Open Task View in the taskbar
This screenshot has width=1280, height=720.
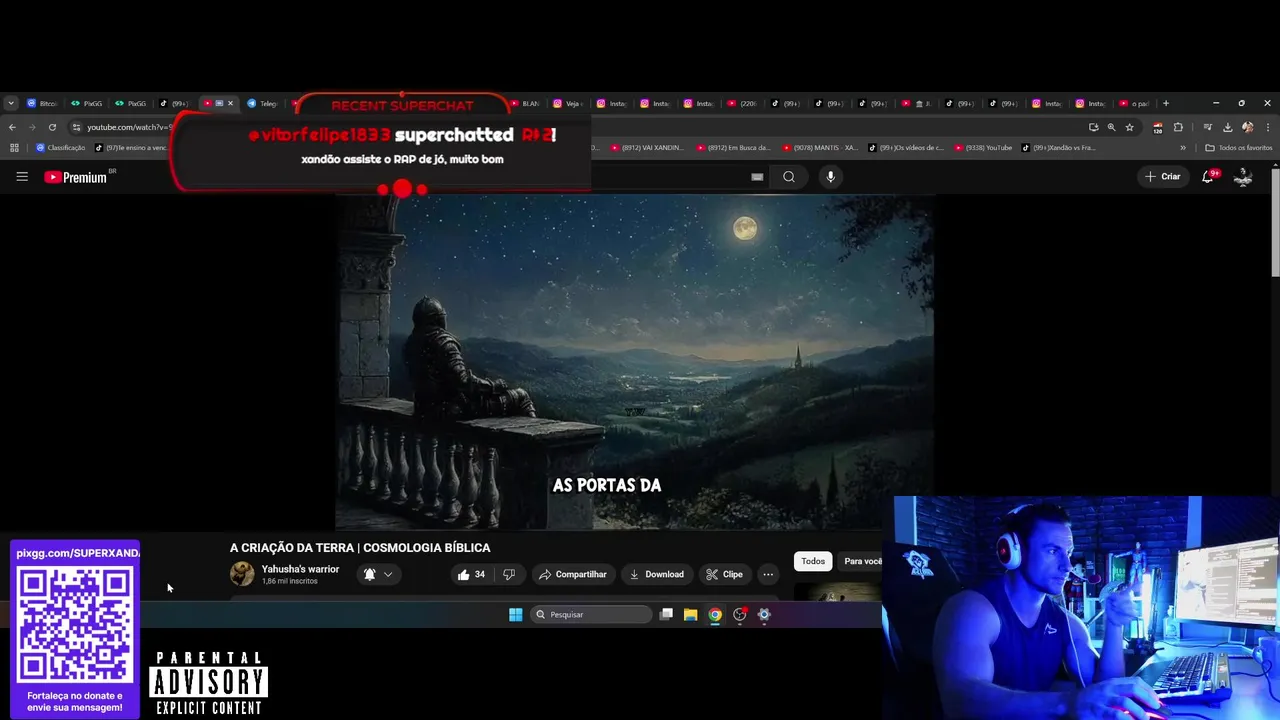(x=666, y=615)
